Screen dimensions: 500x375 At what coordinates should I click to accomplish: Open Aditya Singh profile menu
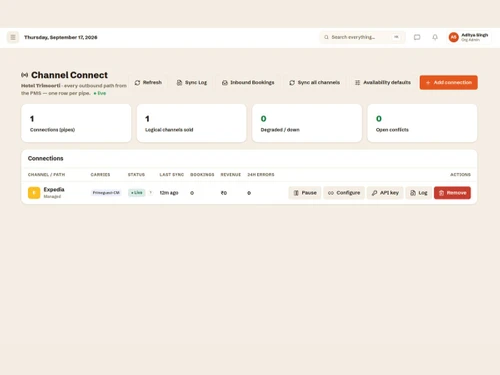tap(469, 37)
